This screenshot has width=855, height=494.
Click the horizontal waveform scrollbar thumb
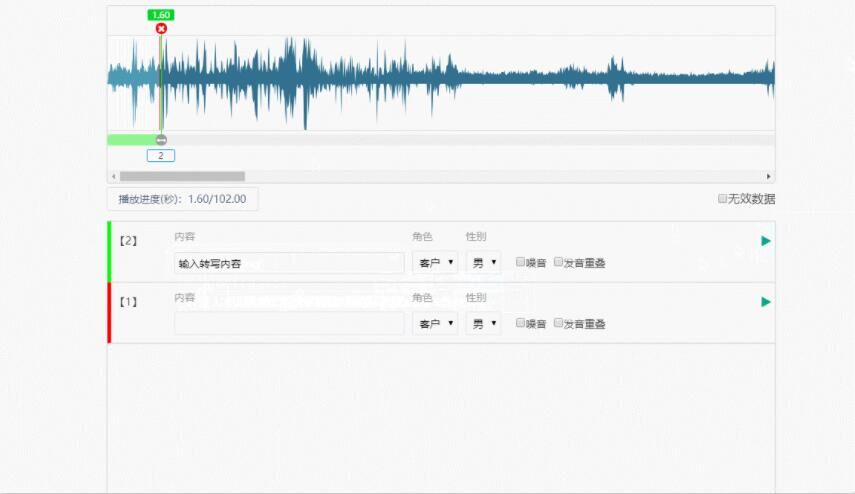click(182, 176)
